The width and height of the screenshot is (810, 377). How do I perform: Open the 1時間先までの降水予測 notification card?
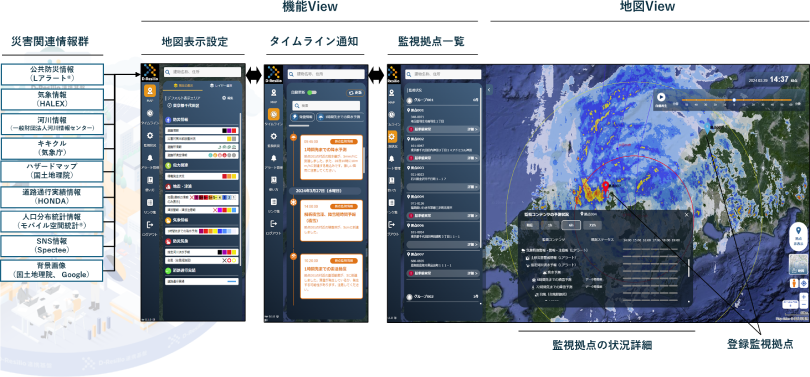point(331,157)
